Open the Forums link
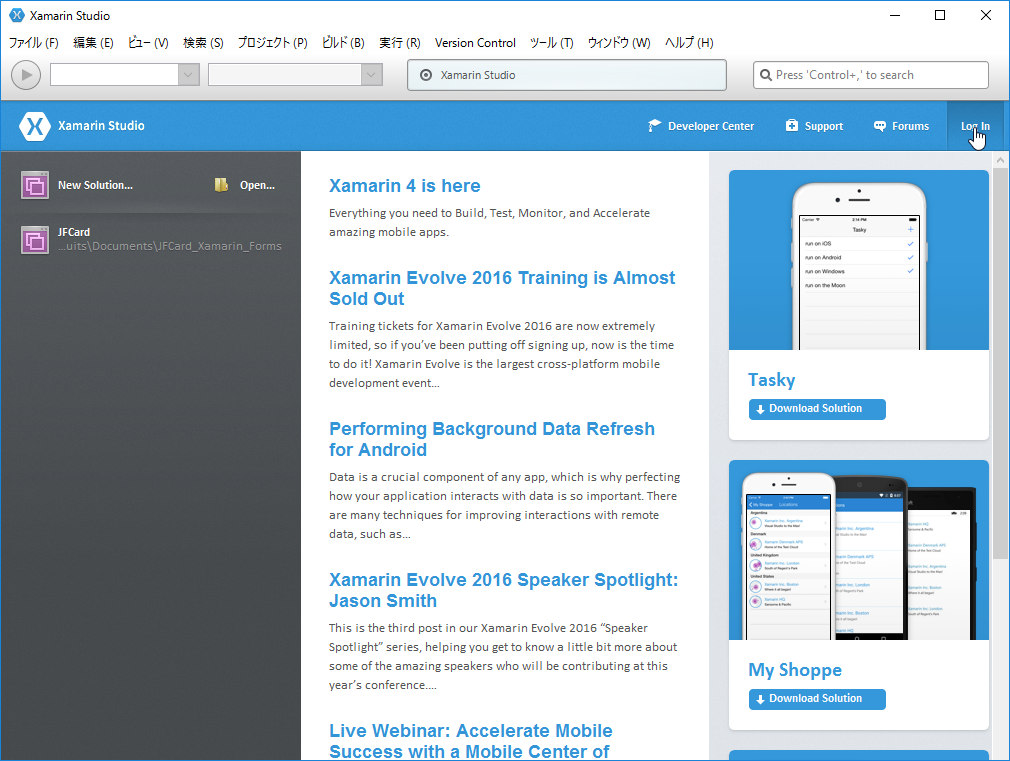1010x761 pixels. 910,126
